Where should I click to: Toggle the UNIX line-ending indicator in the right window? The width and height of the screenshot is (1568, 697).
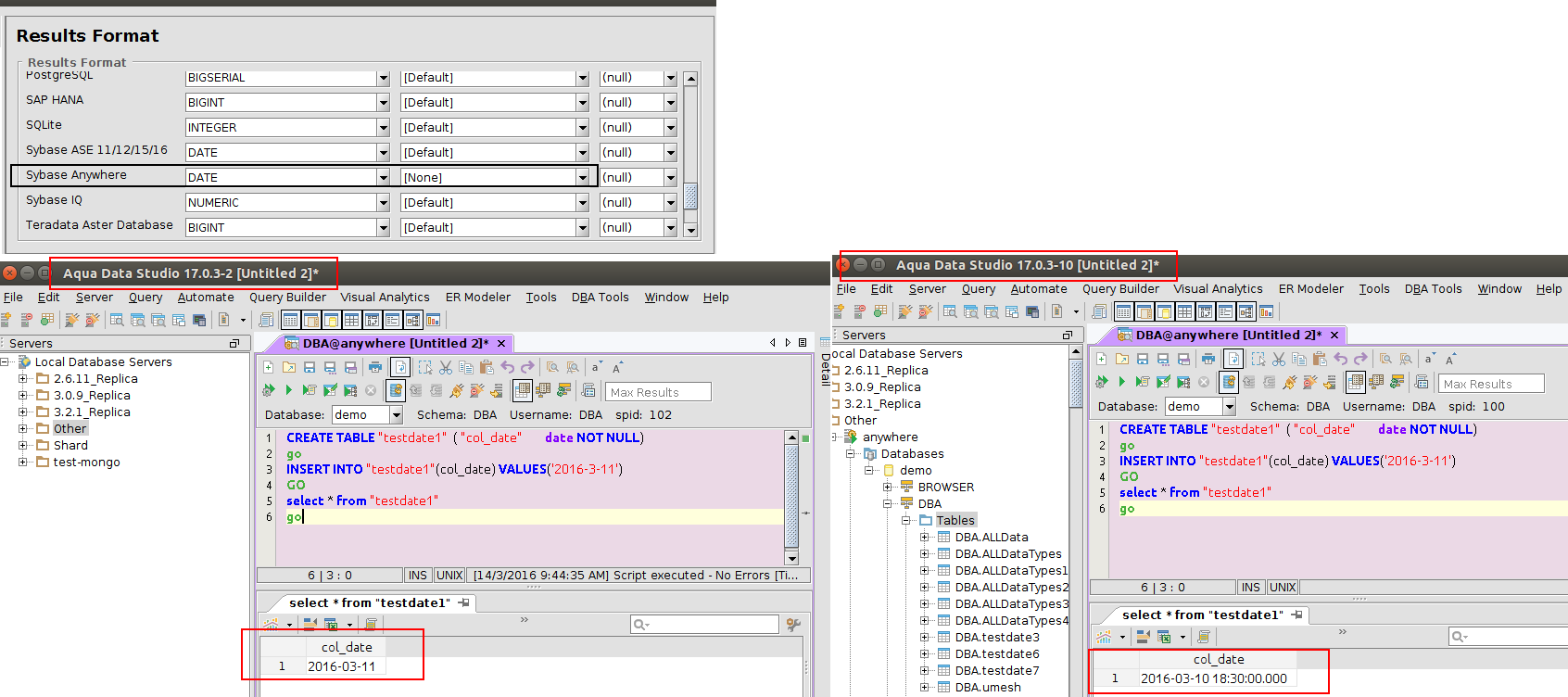click(x=1283, y=588)
